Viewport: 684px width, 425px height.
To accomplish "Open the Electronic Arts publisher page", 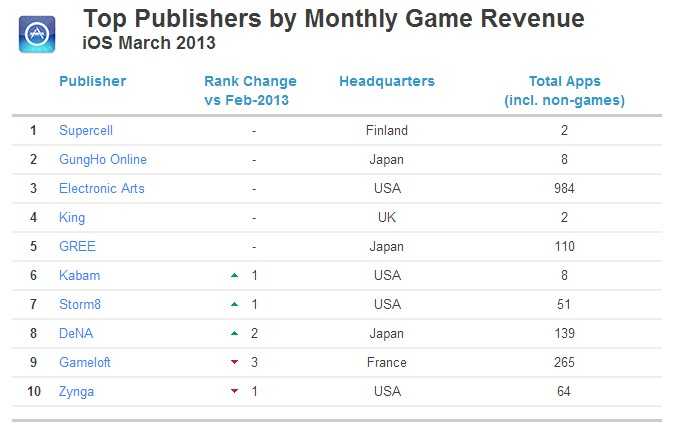I will tap(103, 188).
